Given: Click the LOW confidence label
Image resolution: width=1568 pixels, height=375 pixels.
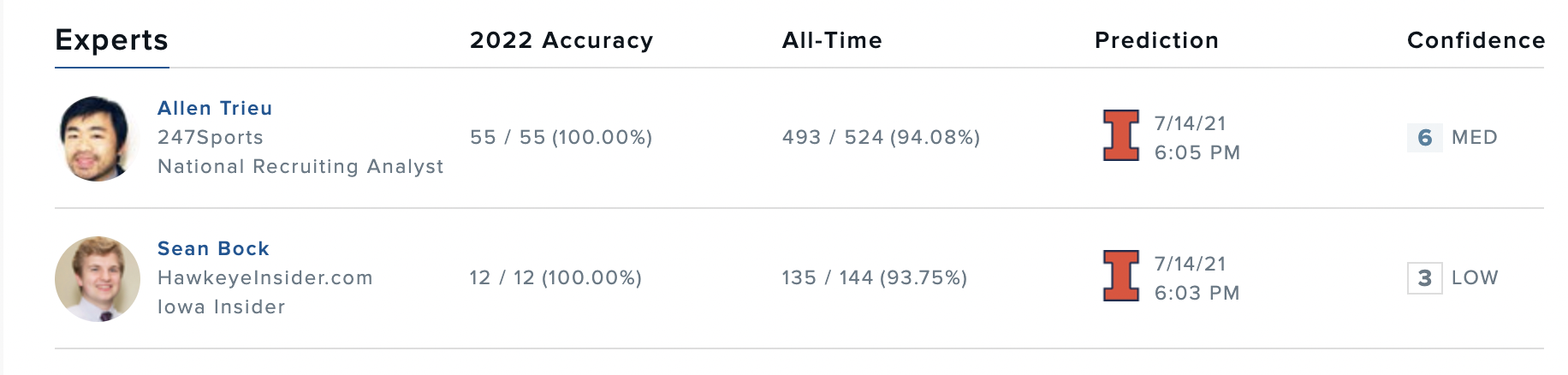Looking at the screenshot, I should [x=1474, y=277].
